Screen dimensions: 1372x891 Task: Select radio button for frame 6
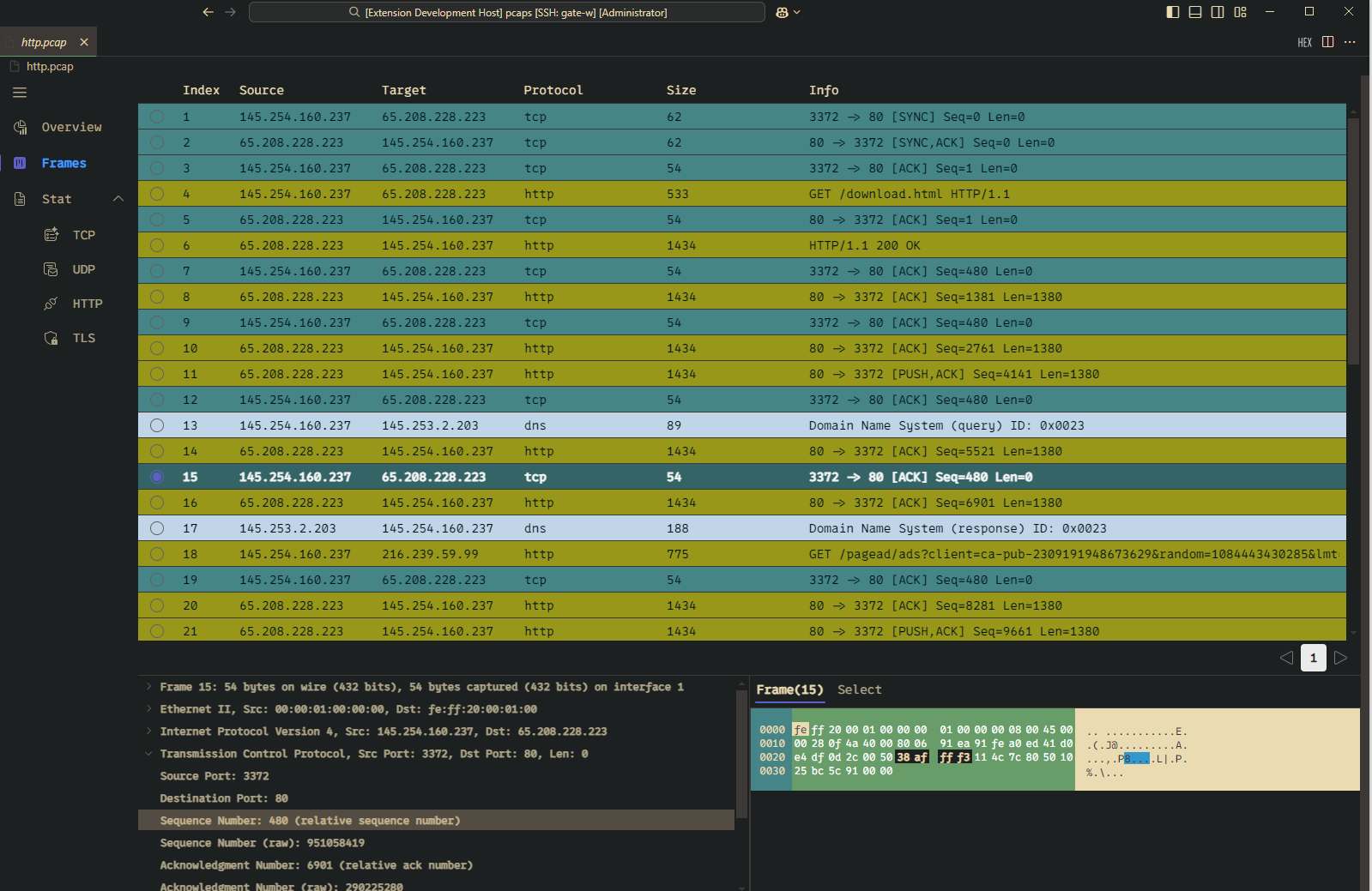pos(157,245)
